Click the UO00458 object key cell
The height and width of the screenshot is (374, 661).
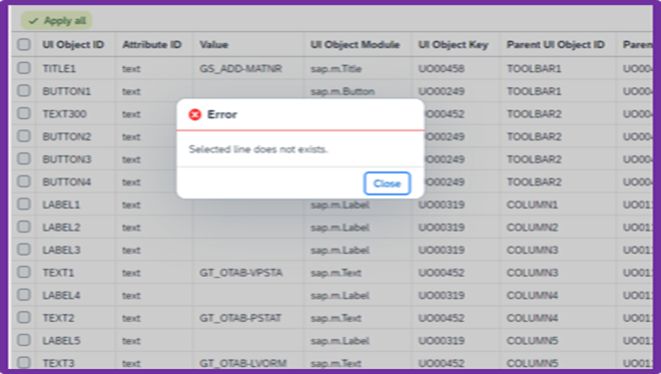441,69
